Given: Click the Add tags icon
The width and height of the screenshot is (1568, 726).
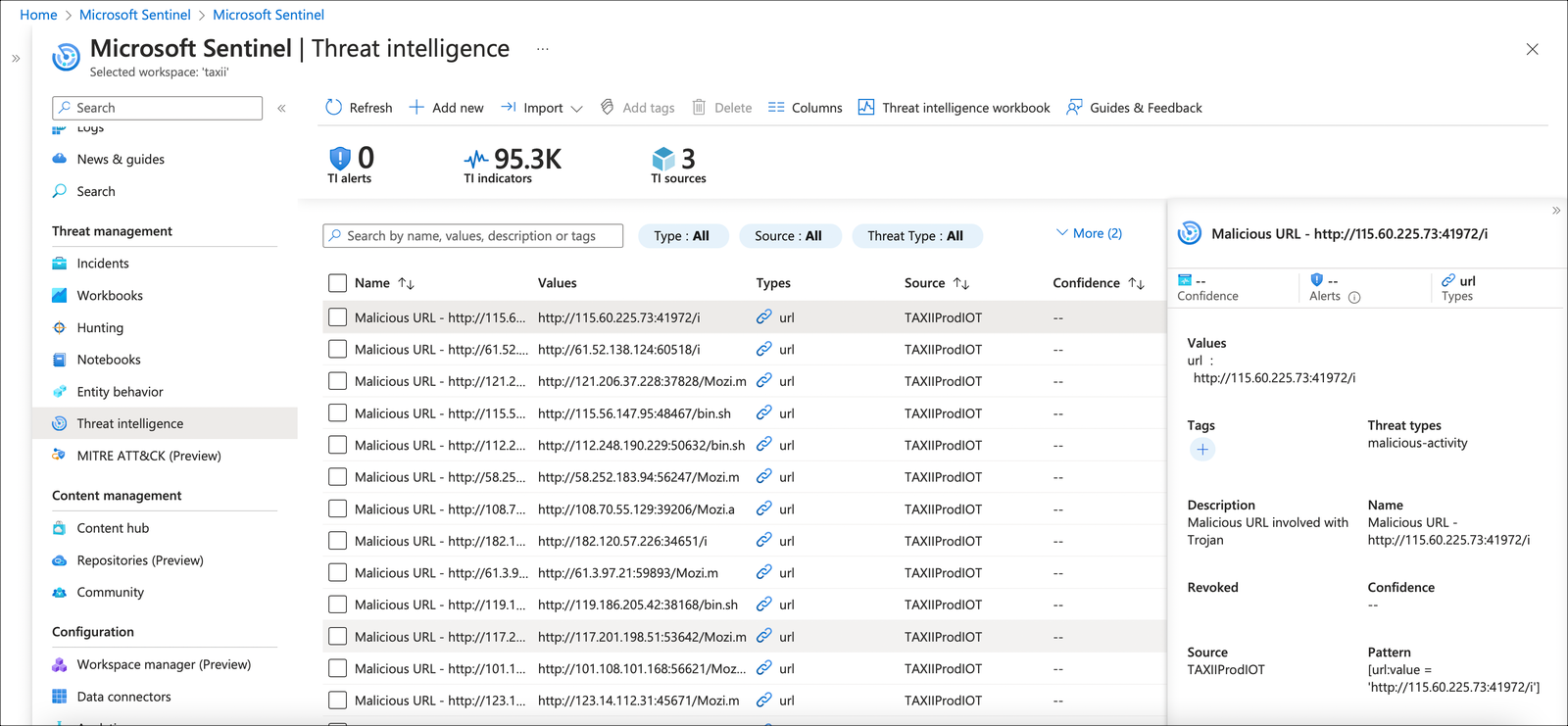Looking at the screenshot, I should pos(608,108).
